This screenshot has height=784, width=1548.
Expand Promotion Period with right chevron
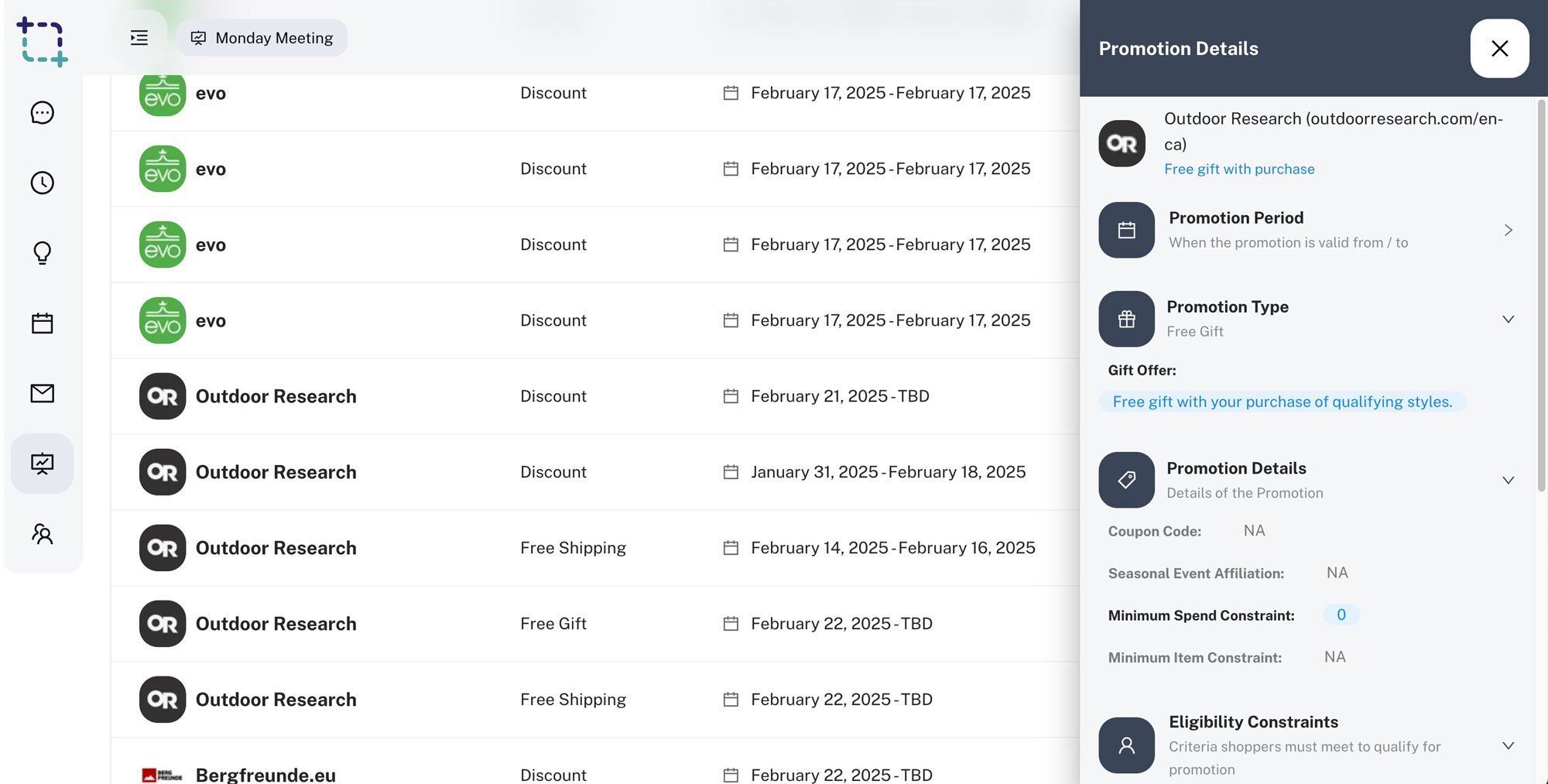[x=1508, y=230]
